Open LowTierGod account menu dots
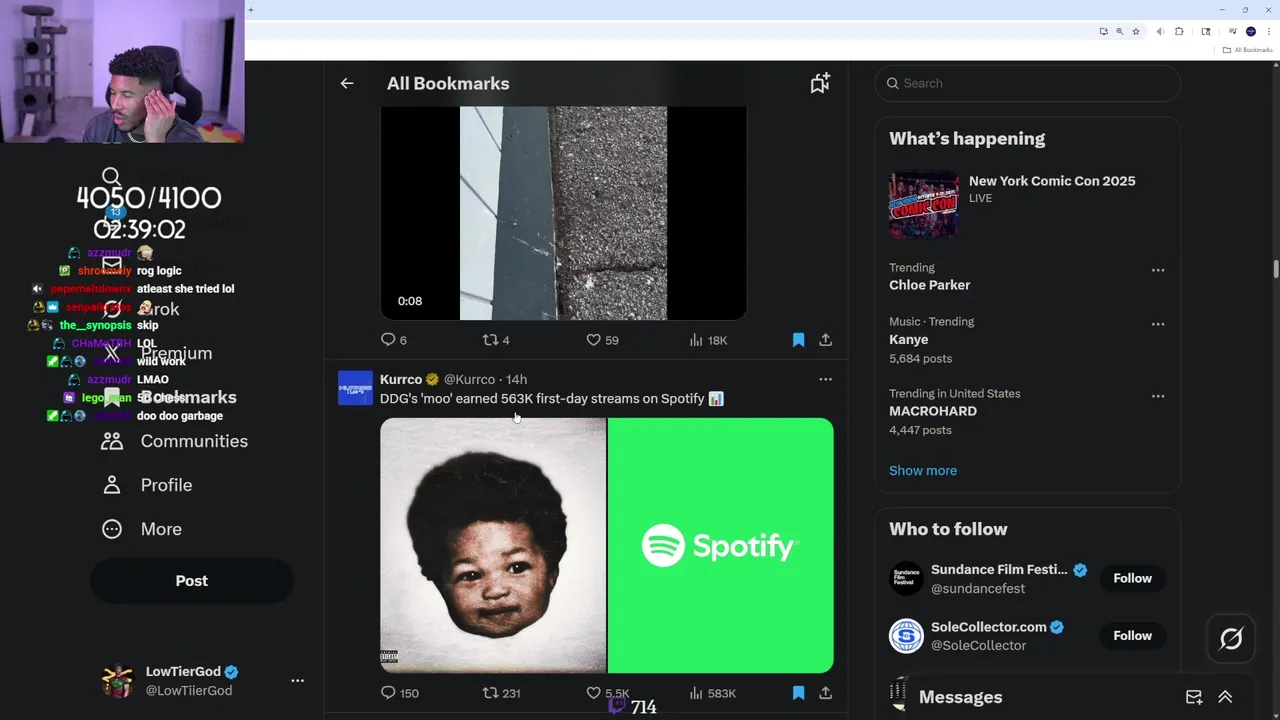 point(297,680)
